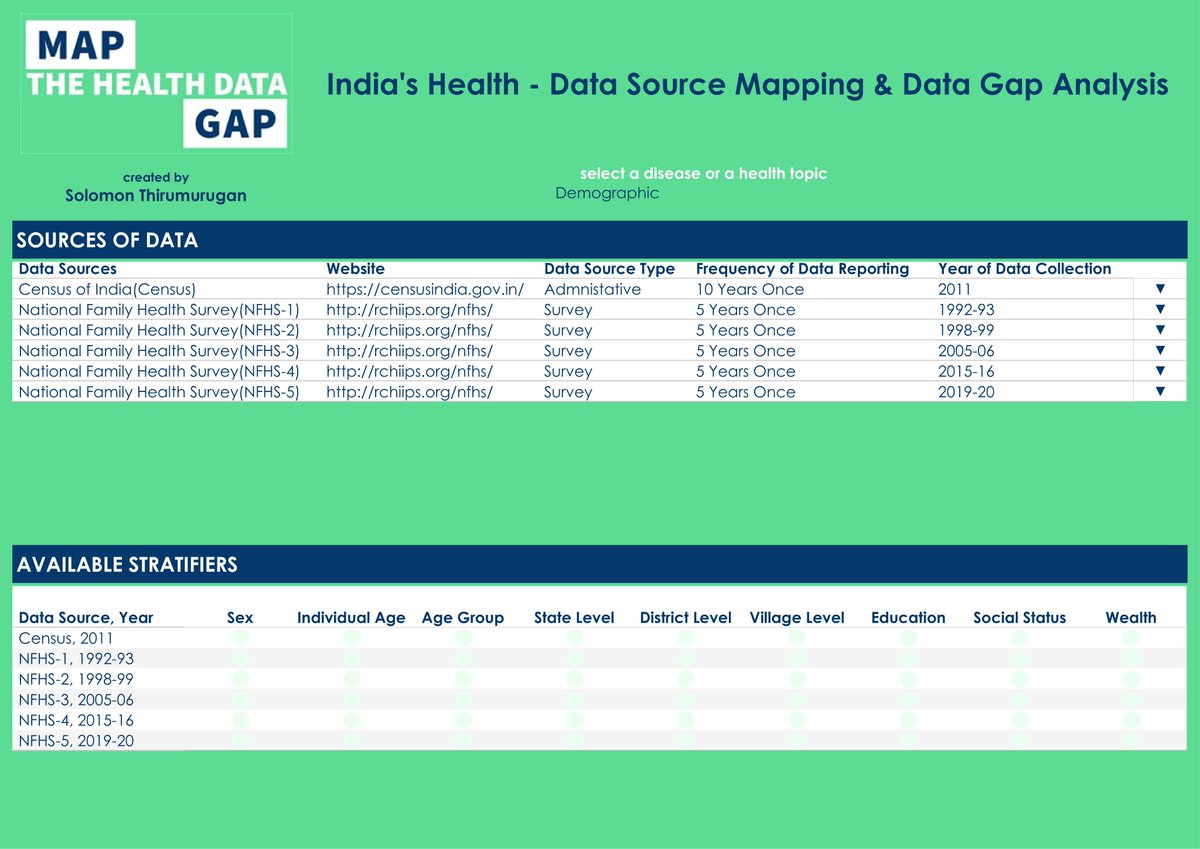Image resolution: width=1200 pixels, height=849 pixels.
Task: Click the India's Health dashboard title
Action: pos(747,85)
